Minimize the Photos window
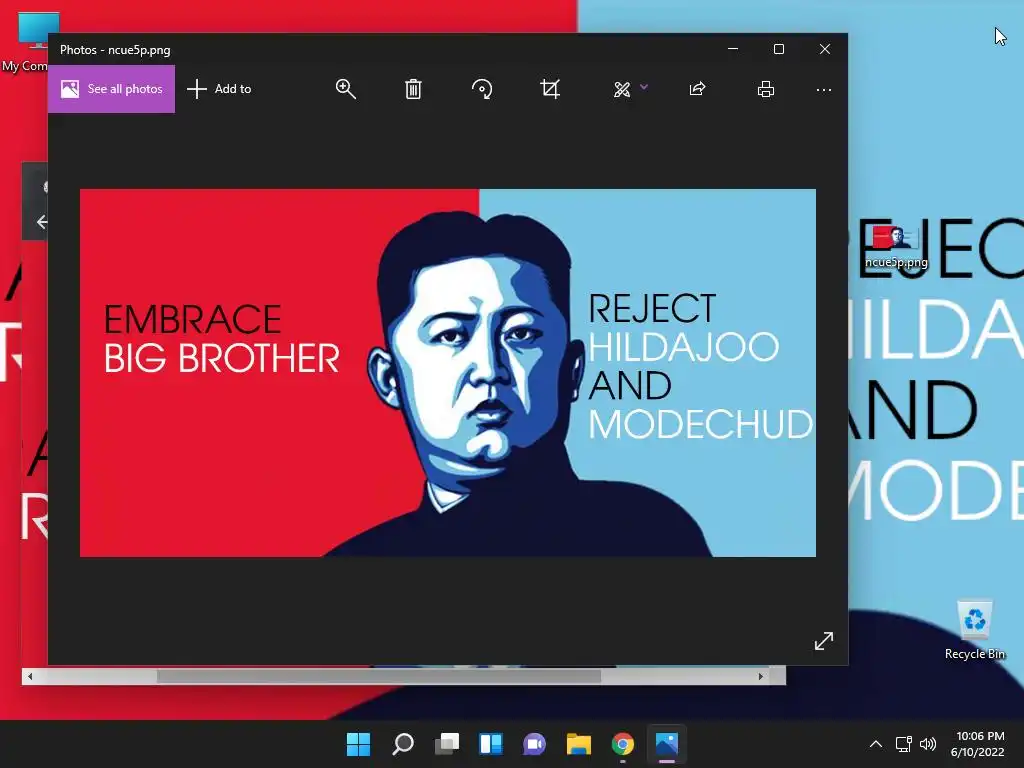This screenshot has width=1024, height=768. coord(733,49)
